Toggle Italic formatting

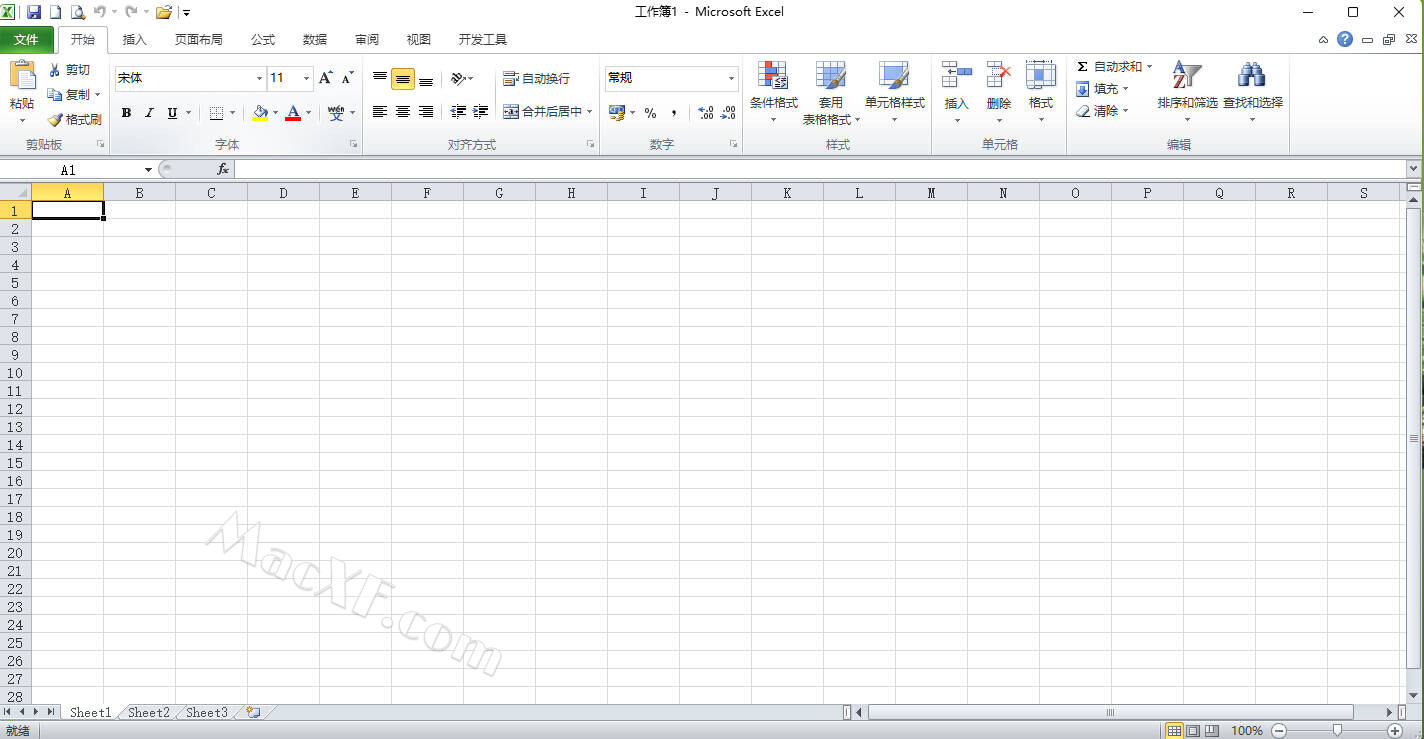(x=149, y=113)
